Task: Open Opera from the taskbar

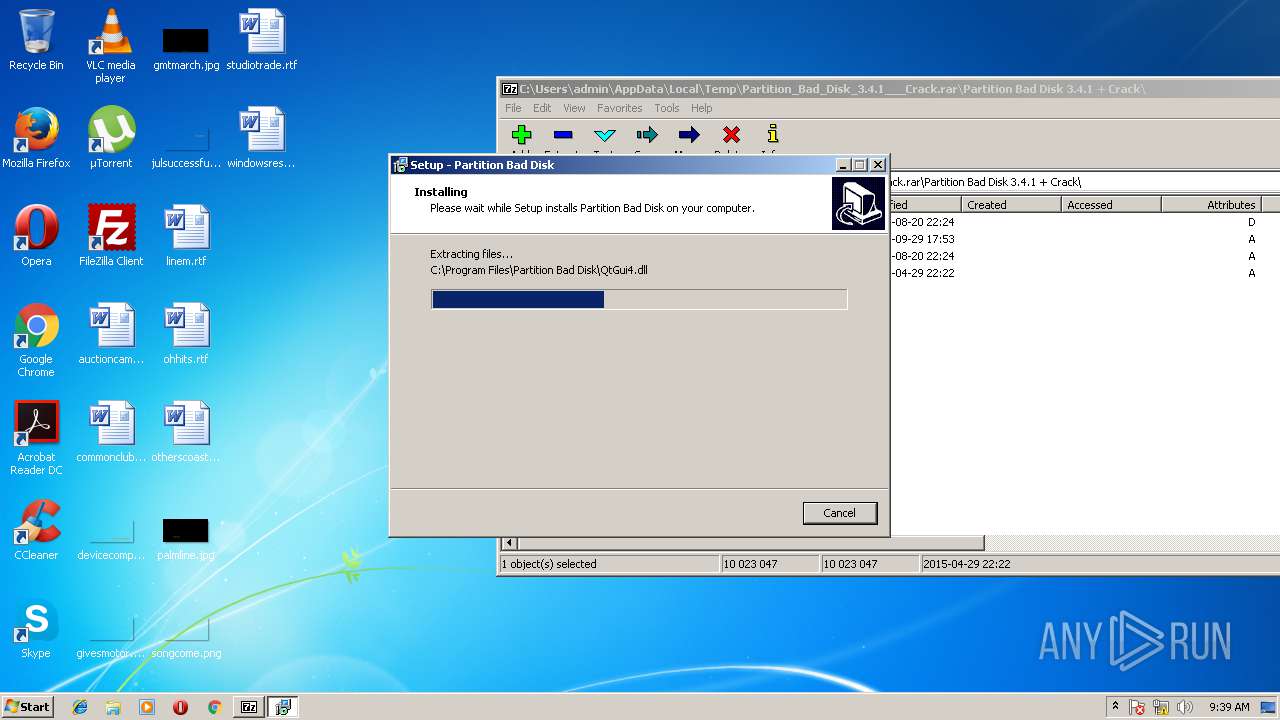Action: click(180, 707)
